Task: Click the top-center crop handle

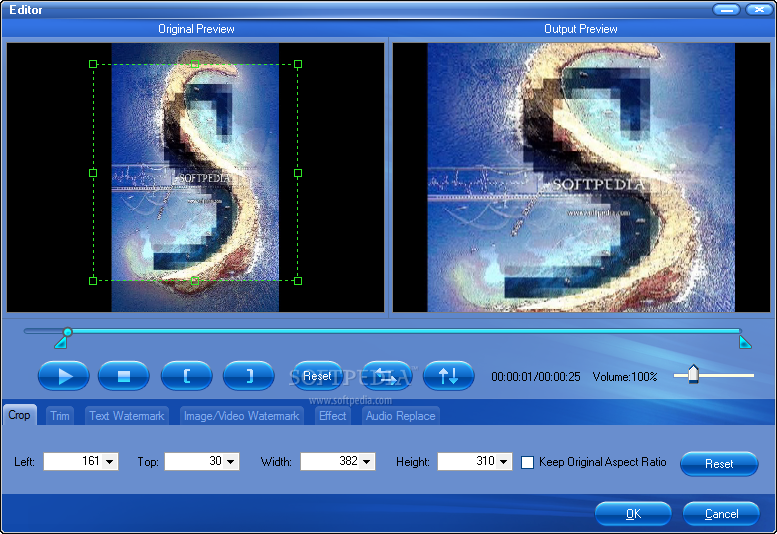Action: click(x=195, y=64)
